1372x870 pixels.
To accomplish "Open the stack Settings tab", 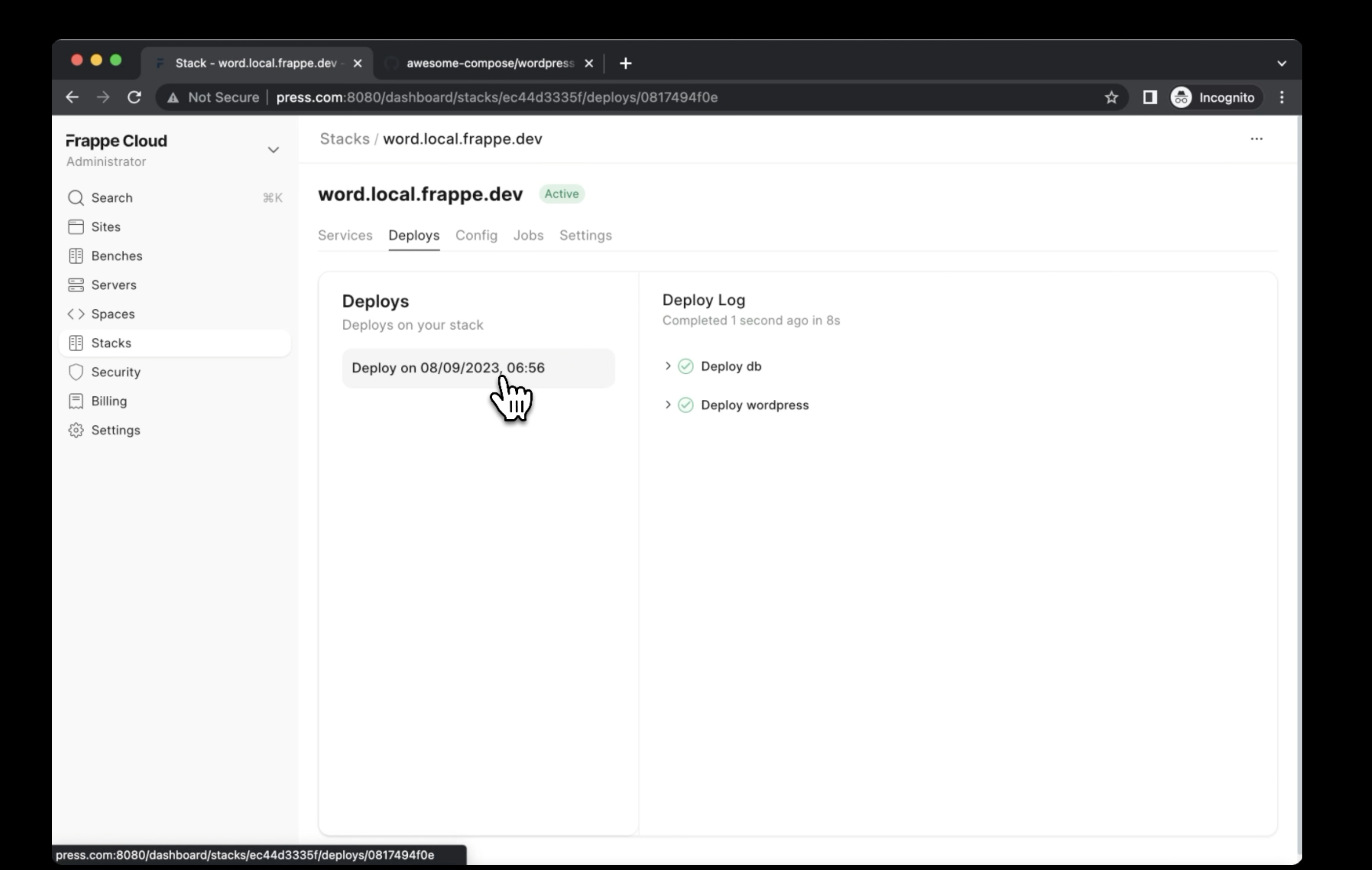I will pyautogui.click(x=586, y=235).
